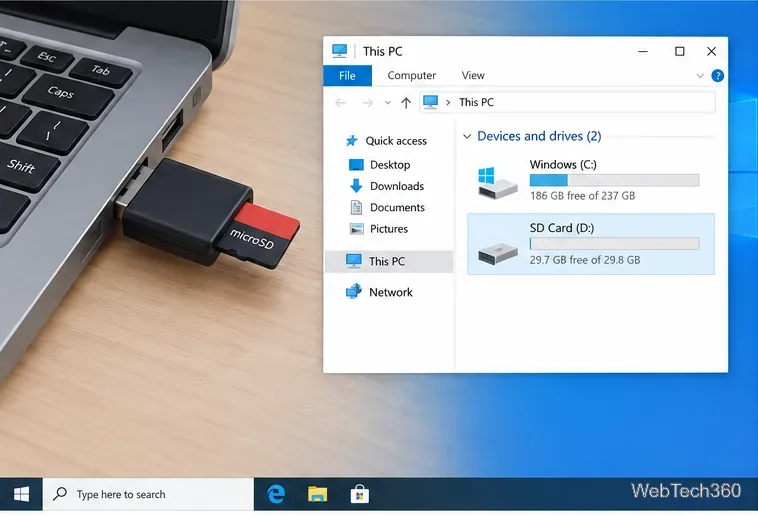The image size is (758, 517).
Task: Open Help via blue question mark icon
Action: (717, 76)
